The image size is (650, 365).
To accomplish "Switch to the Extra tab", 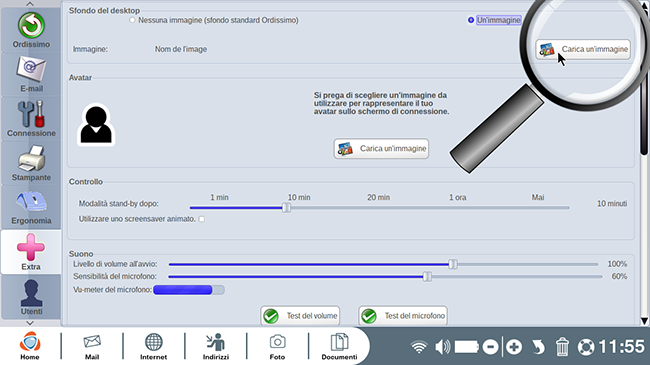I will pyautogui.click(x=31, y=252).
